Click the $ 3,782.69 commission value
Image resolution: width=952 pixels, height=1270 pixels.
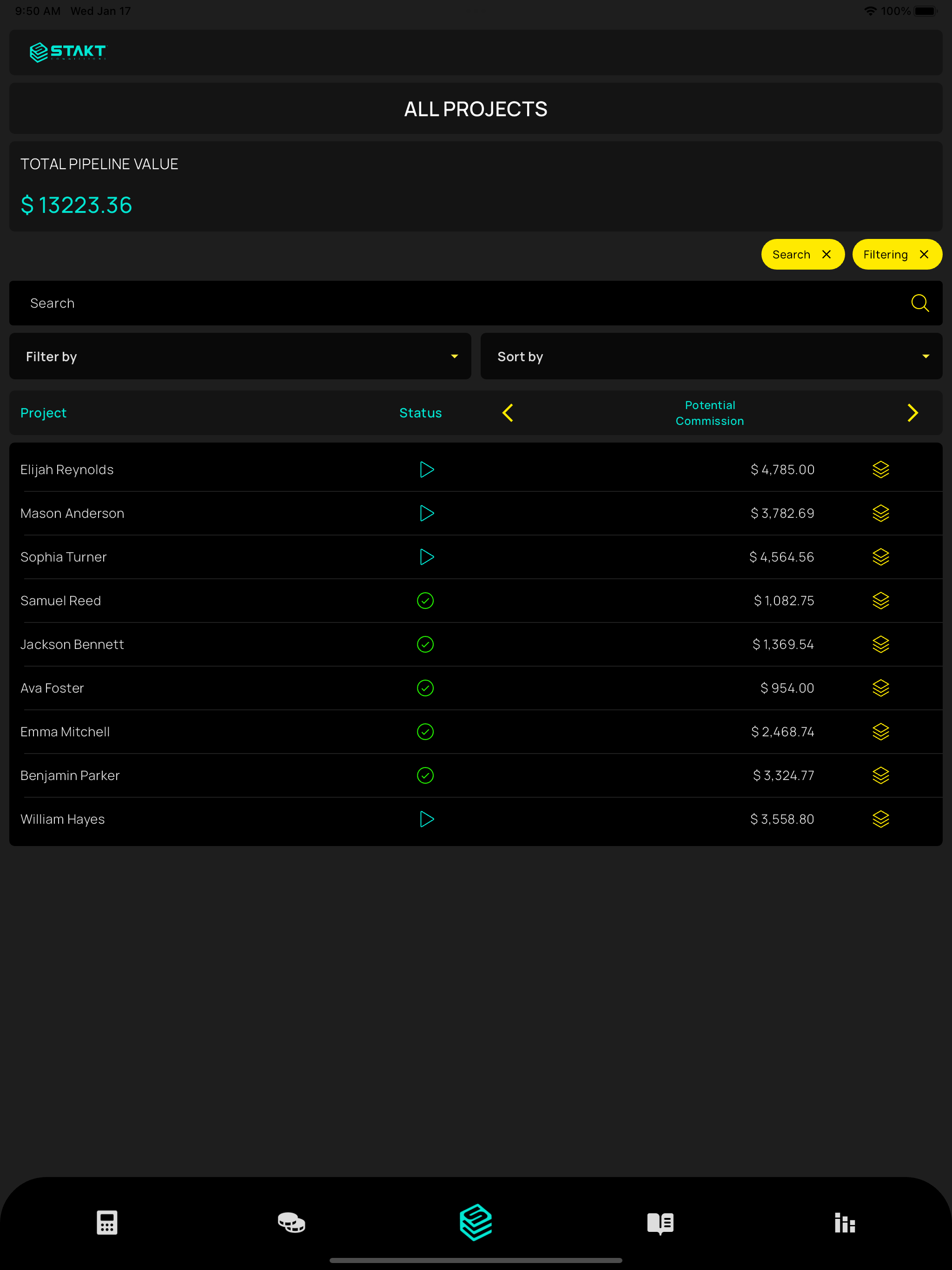point(782,513)
